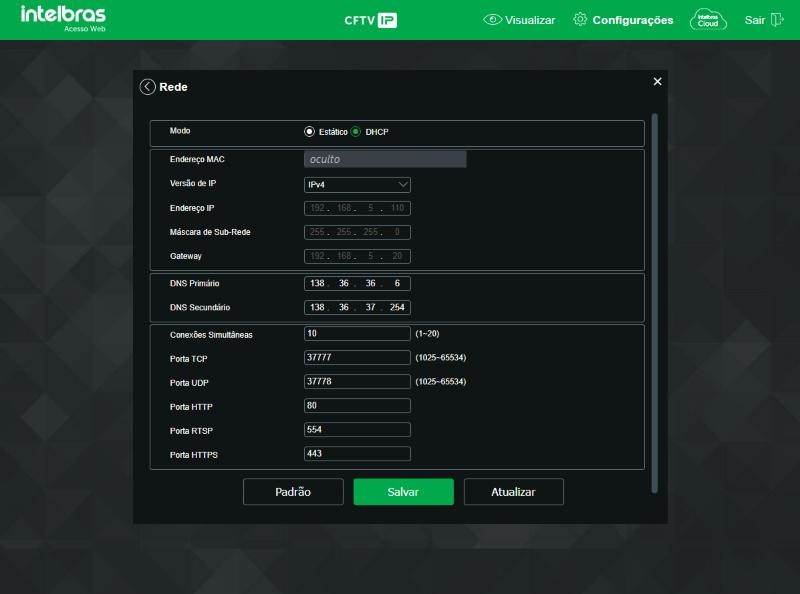
Task: Select the DHCP mode radio button
Action: click(x=356, y=131)
